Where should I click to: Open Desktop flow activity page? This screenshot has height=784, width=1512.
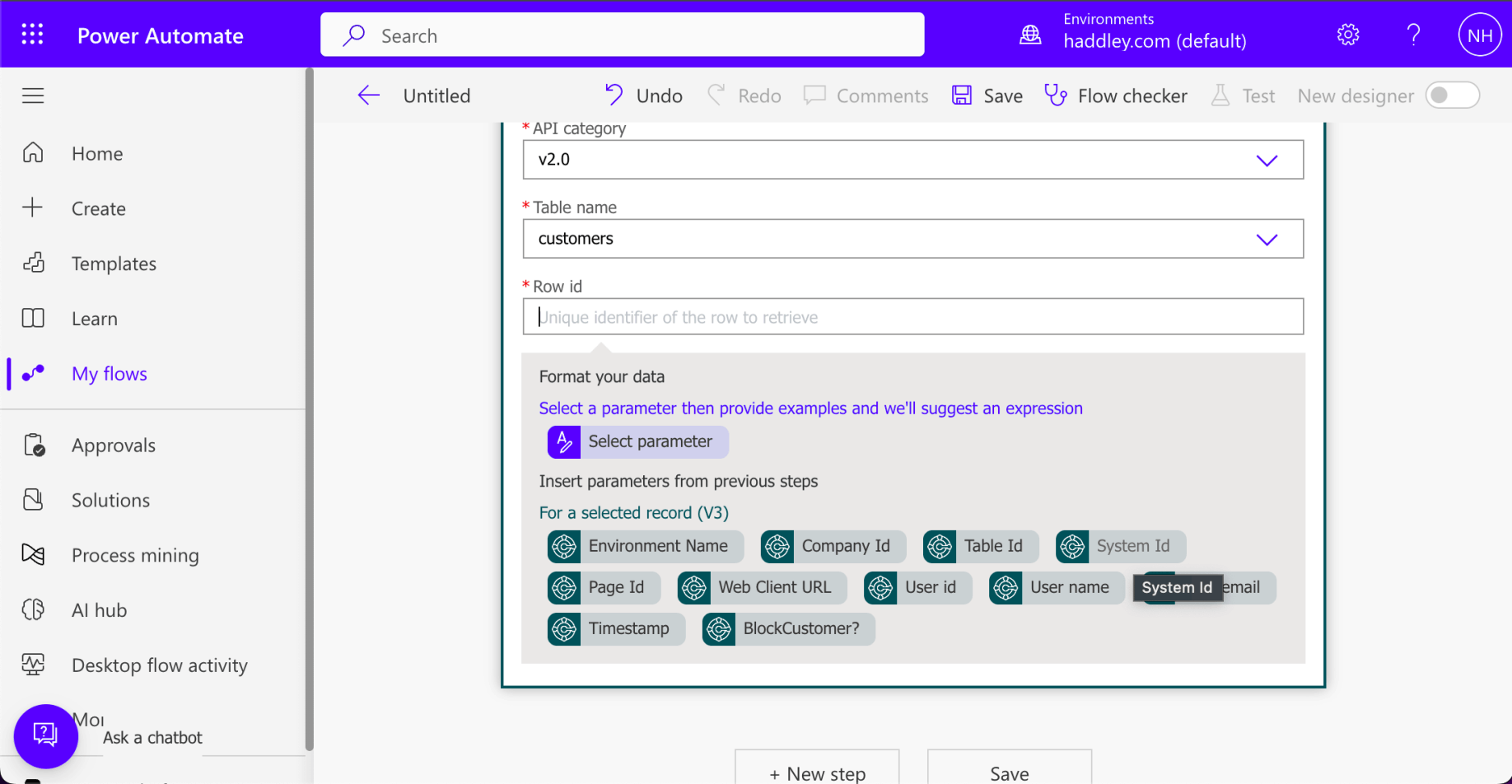pos(159,665)
